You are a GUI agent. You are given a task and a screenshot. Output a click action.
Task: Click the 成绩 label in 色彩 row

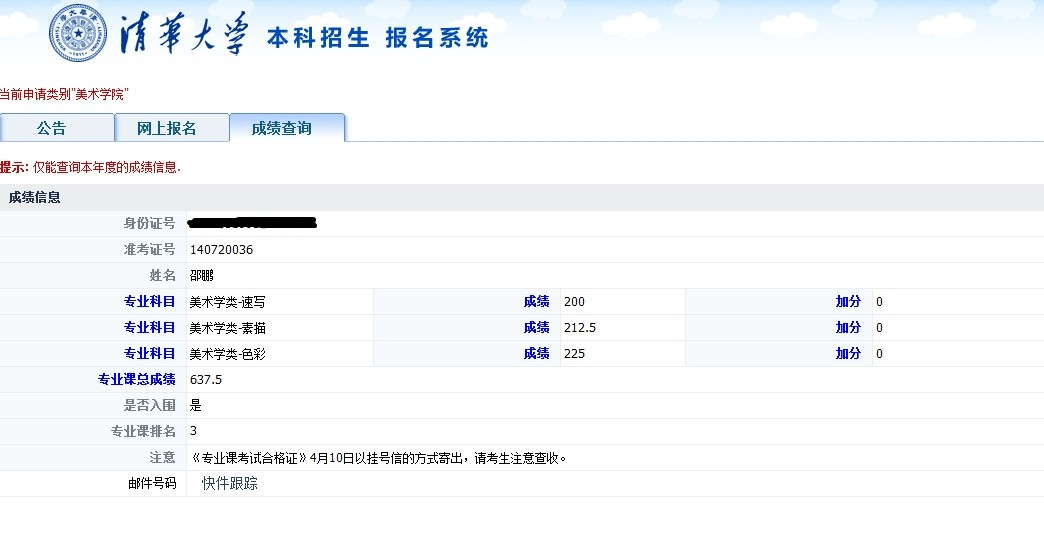[537, 354]
